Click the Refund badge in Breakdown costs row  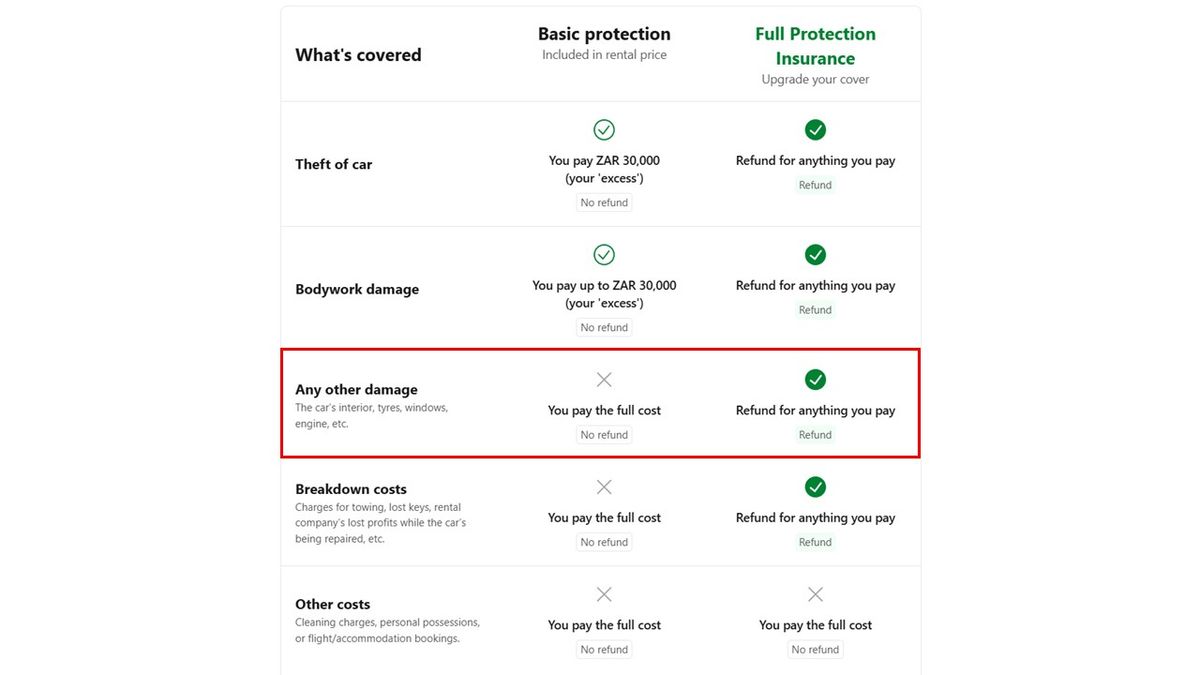[x=815, y=542]
